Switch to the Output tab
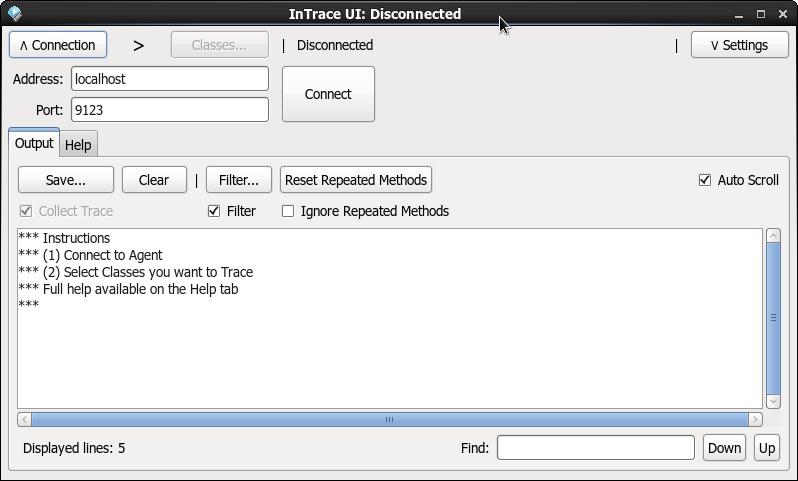Screen dimensions: 798x481 tap(34, 144)
